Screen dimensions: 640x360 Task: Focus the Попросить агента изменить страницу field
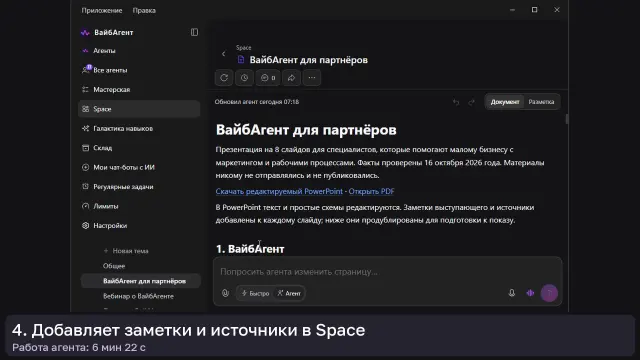click(387, 272)
